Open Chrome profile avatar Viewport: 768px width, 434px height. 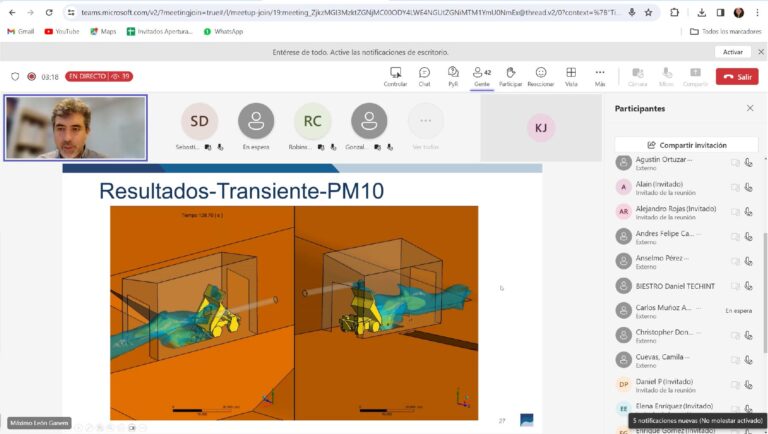pyautogui.click(x=739, y=13)
